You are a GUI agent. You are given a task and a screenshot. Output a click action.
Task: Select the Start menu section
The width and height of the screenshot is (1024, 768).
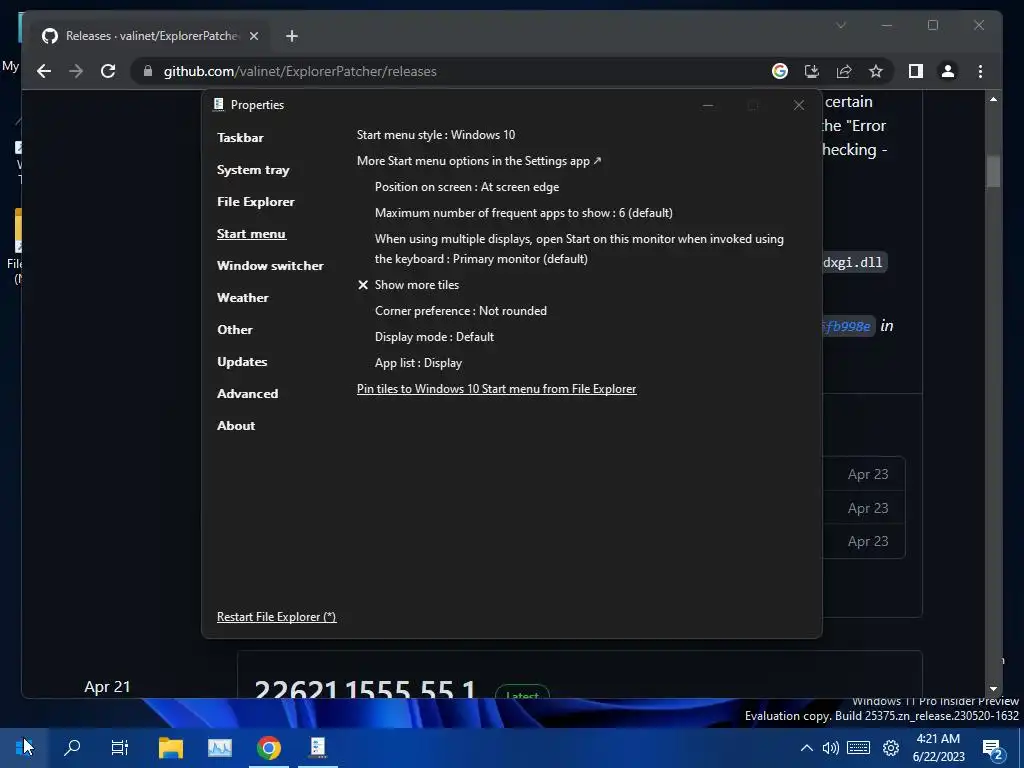251,234
